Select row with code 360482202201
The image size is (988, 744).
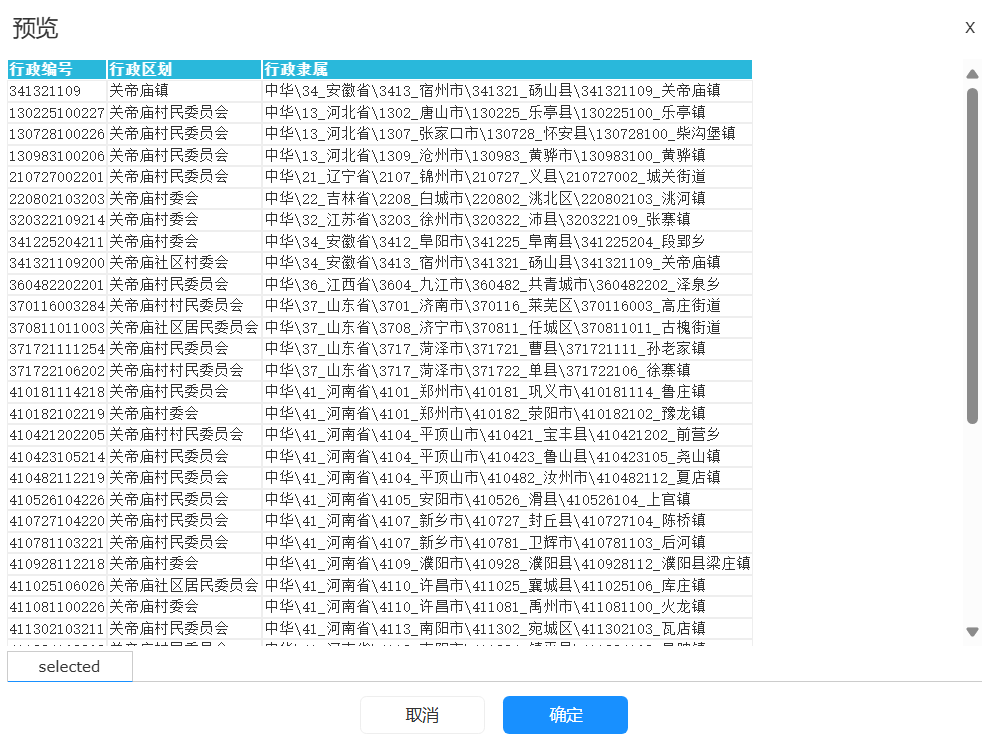tap(56, 284)
